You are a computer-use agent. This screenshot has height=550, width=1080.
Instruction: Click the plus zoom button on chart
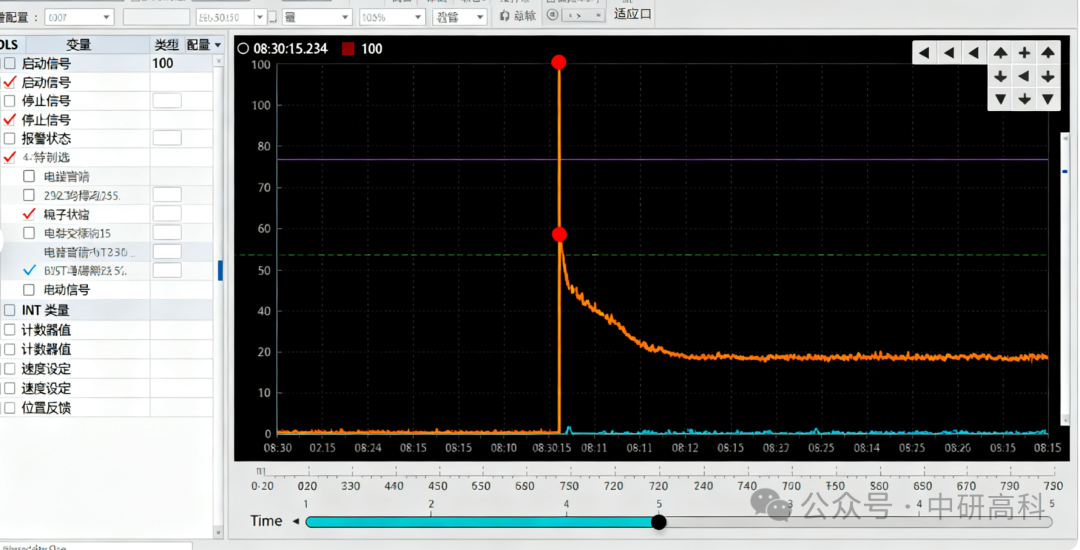1024,52
